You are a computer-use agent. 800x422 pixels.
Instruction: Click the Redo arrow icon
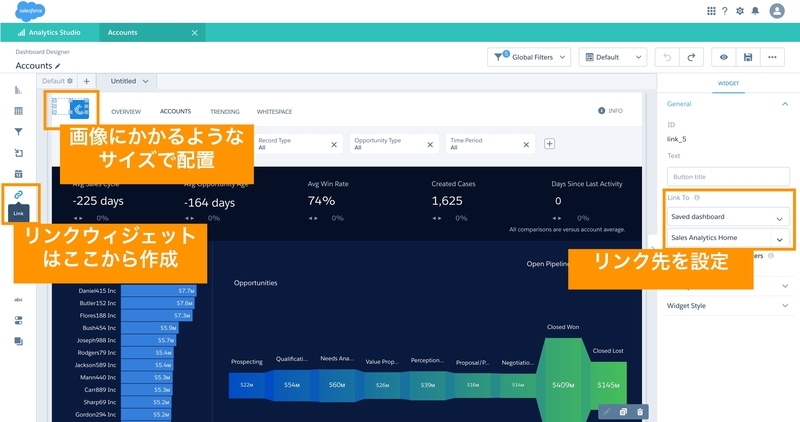coord(691,57)
